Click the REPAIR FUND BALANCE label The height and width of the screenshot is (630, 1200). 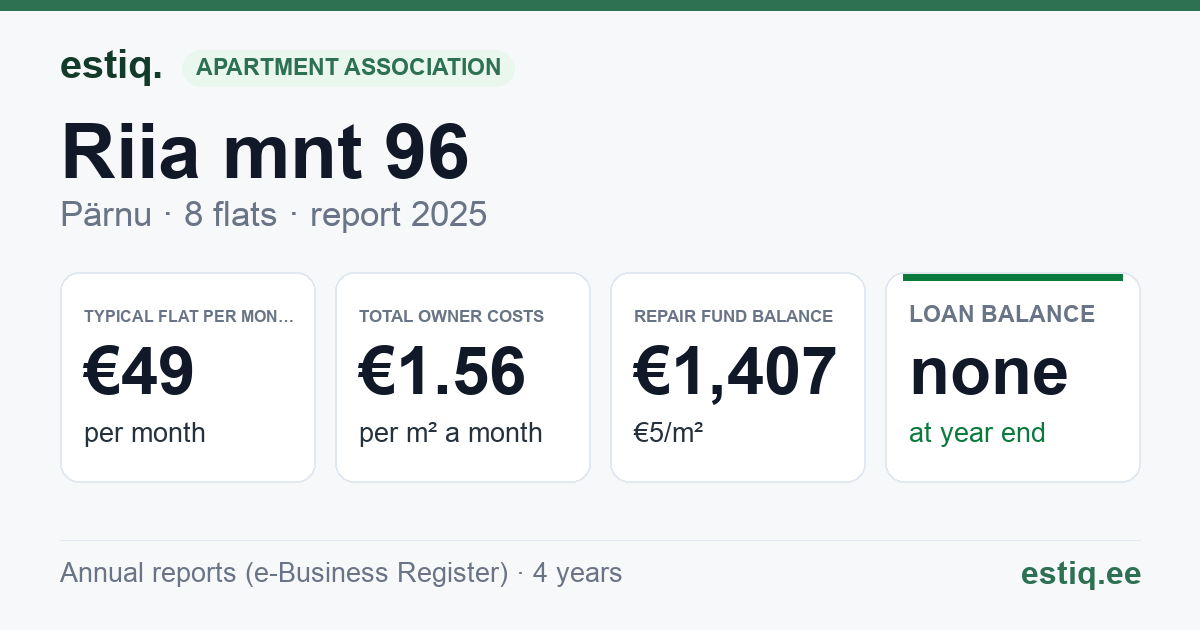click(x=733, y=316)
